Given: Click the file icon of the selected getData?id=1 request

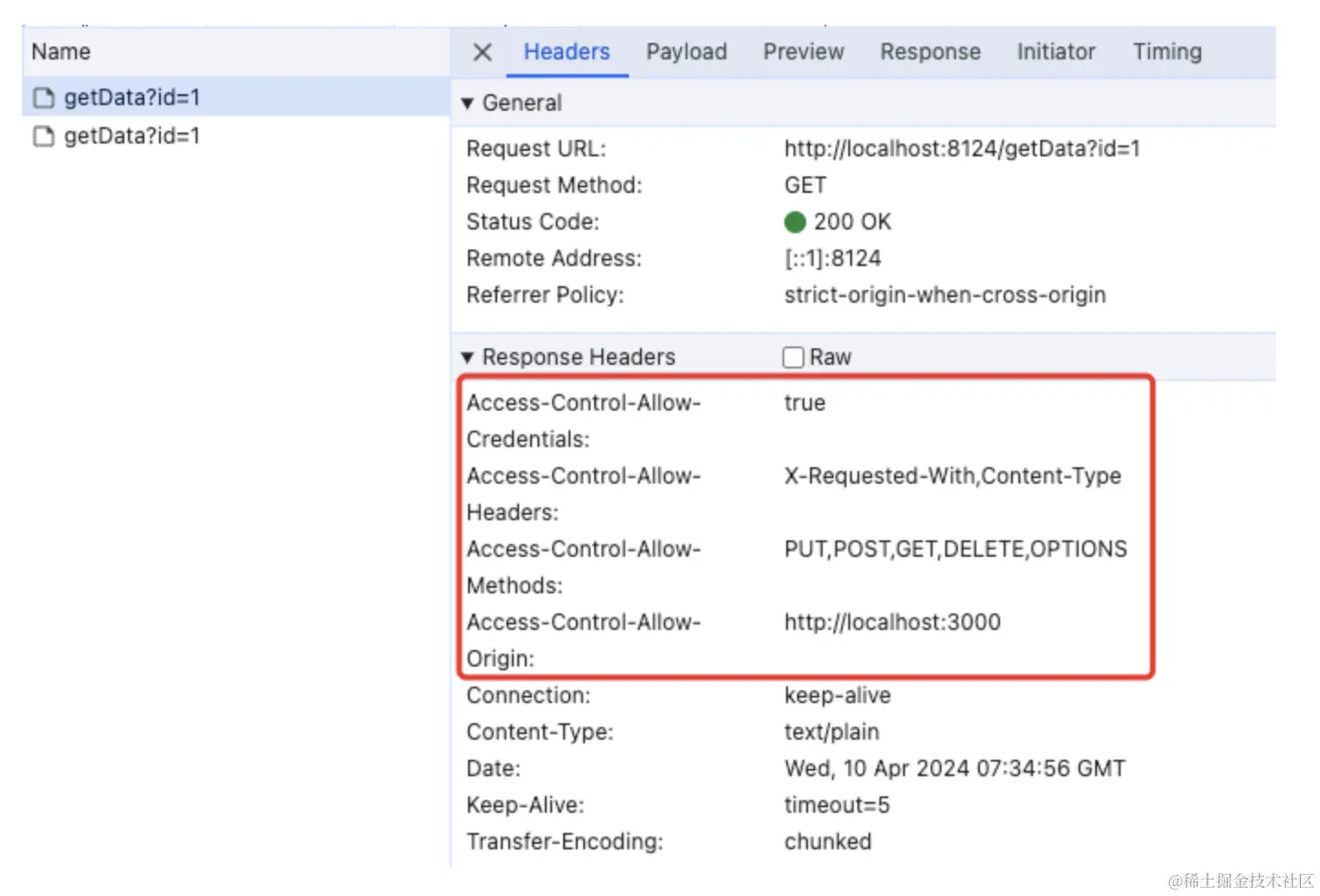Looking at the screenshot, I should (44, 98).
